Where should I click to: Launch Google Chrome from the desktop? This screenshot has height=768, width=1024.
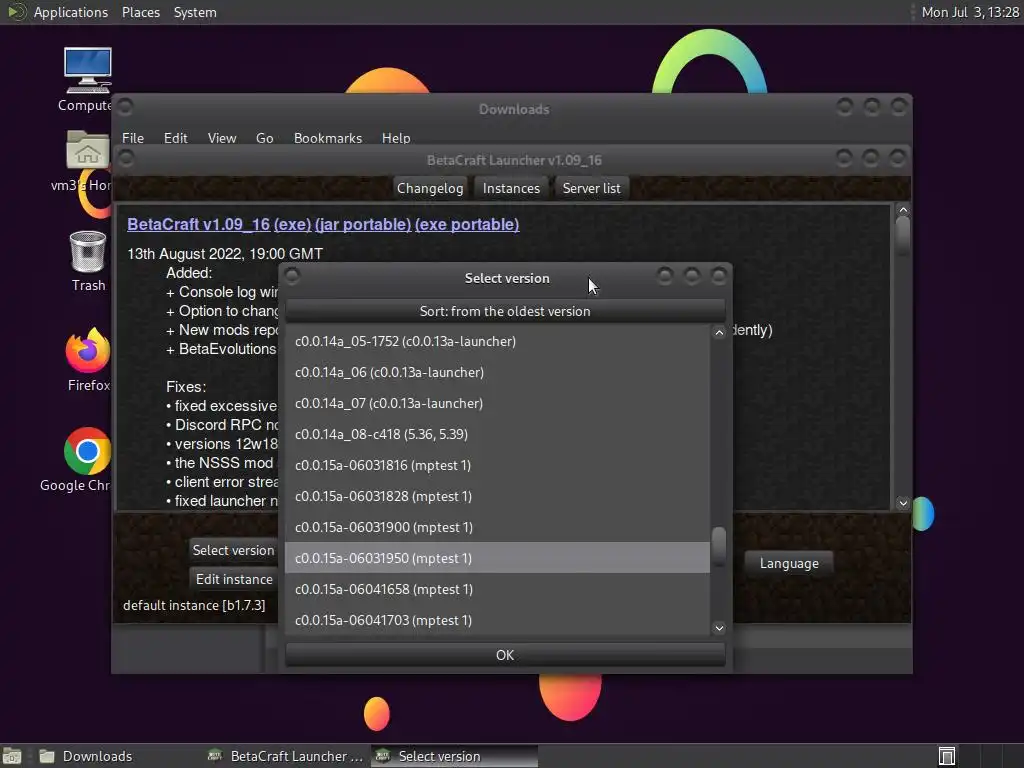pyautogui.click(x=88, y=451)
